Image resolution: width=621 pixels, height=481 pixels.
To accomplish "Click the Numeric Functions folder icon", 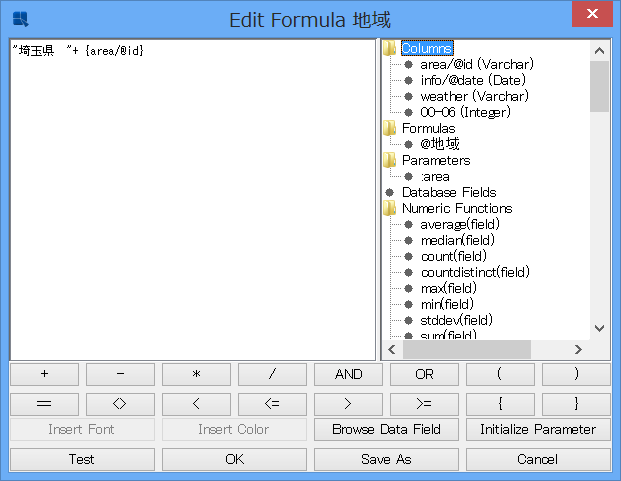I will point(390,208).
